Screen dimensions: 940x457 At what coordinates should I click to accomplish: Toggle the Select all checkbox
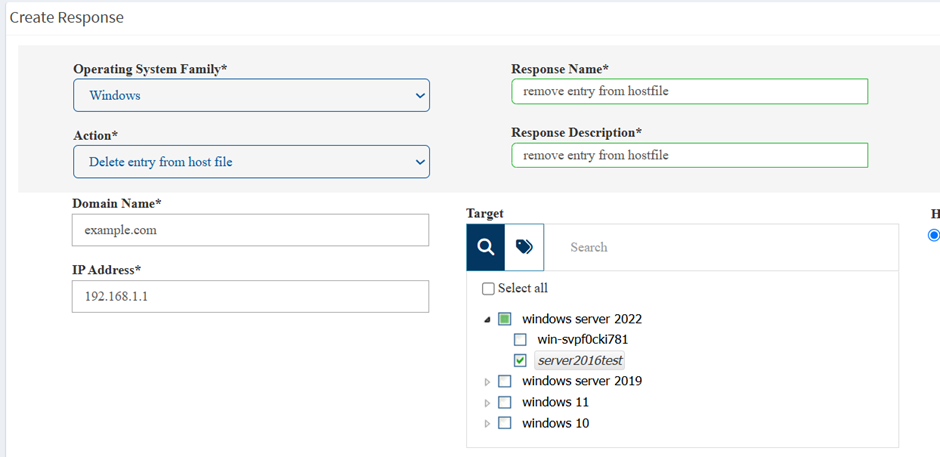pos(488,289)
